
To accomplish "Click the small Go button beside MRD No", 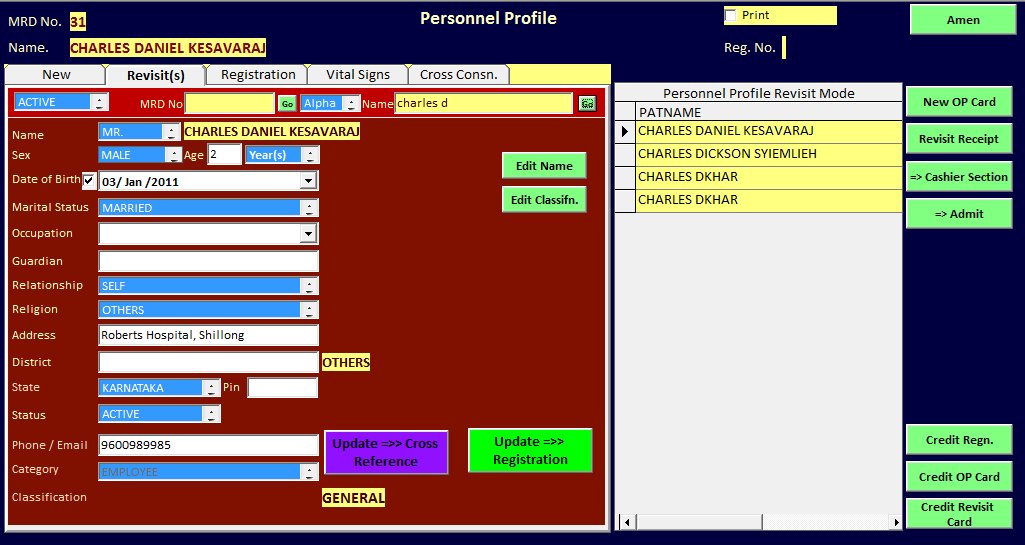I will click(287, 103).
